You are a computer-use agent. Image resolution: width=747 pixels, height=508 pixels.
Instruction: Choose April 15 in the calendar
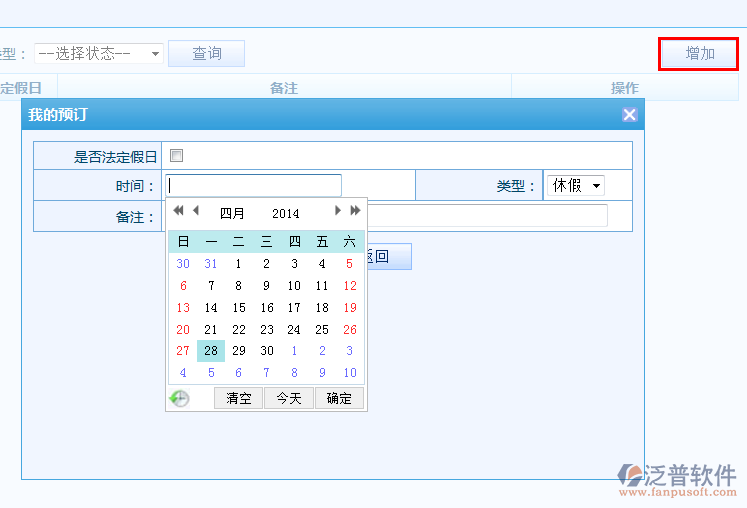click(x=239, y=308)
